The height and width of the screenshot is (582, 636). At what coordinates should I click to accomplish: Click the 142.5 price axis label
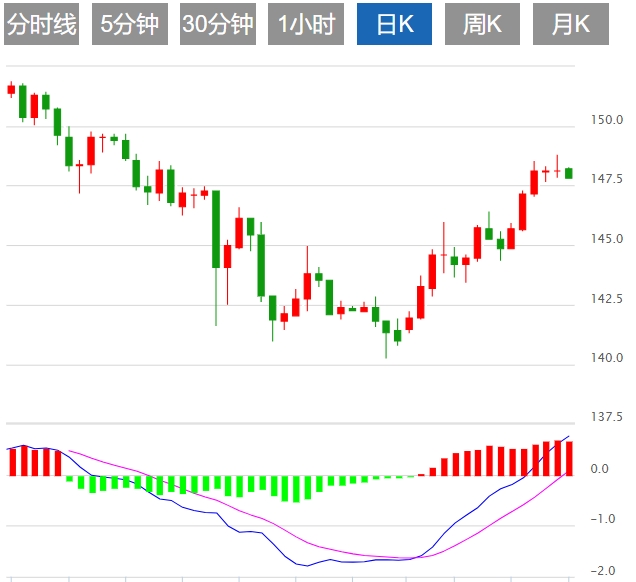(x=607, y=298)
